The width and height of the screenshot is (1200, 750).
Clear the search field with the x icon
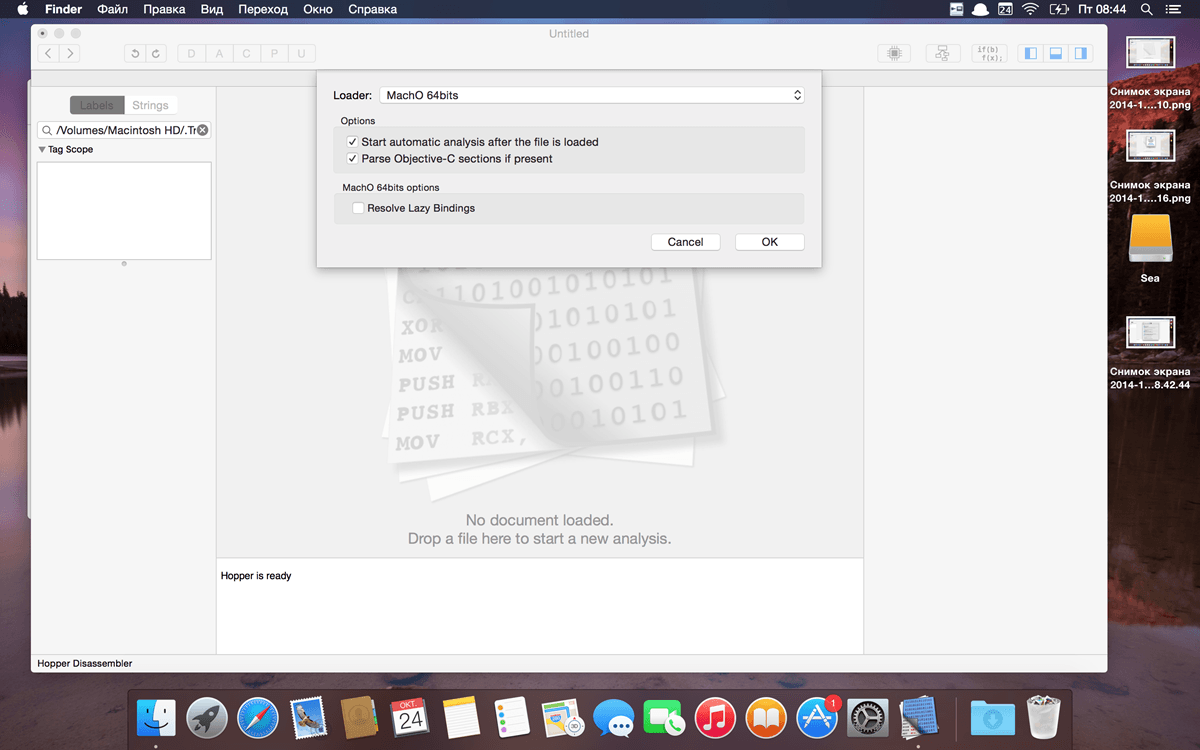point(202,130)
